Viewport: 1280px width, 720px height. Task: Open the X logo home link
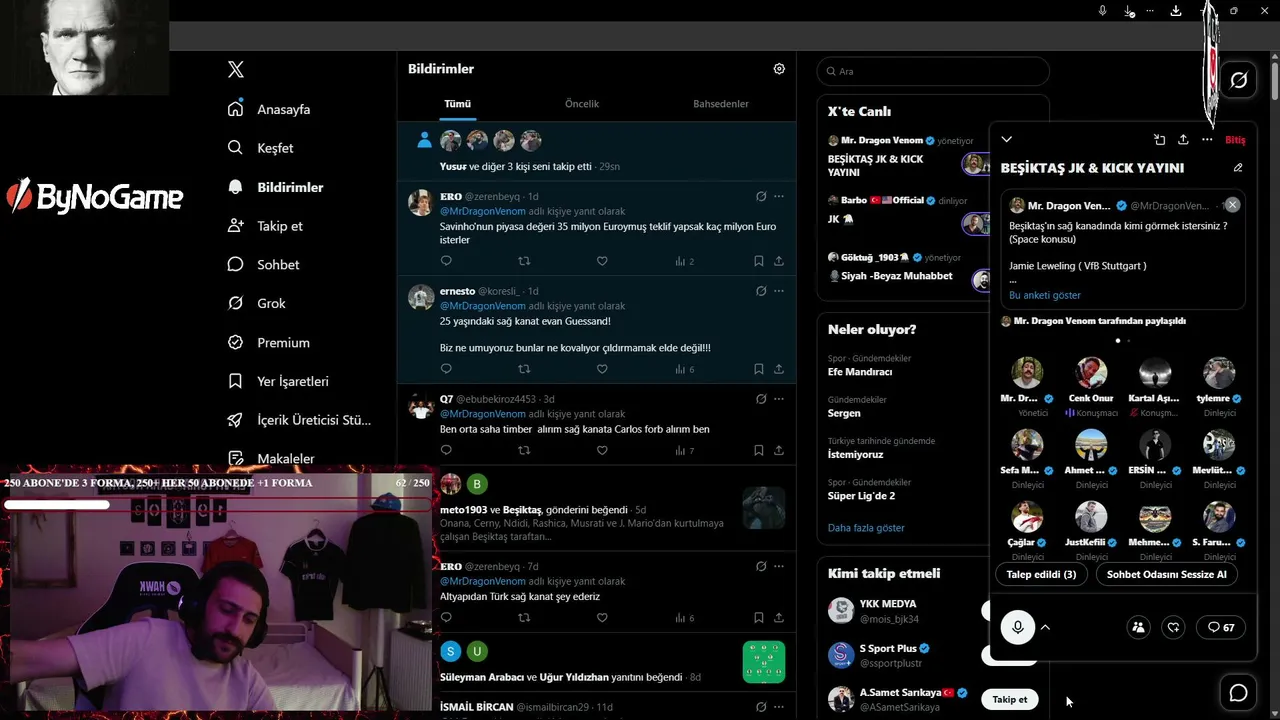pyautogui.click(x=236, y=70)
